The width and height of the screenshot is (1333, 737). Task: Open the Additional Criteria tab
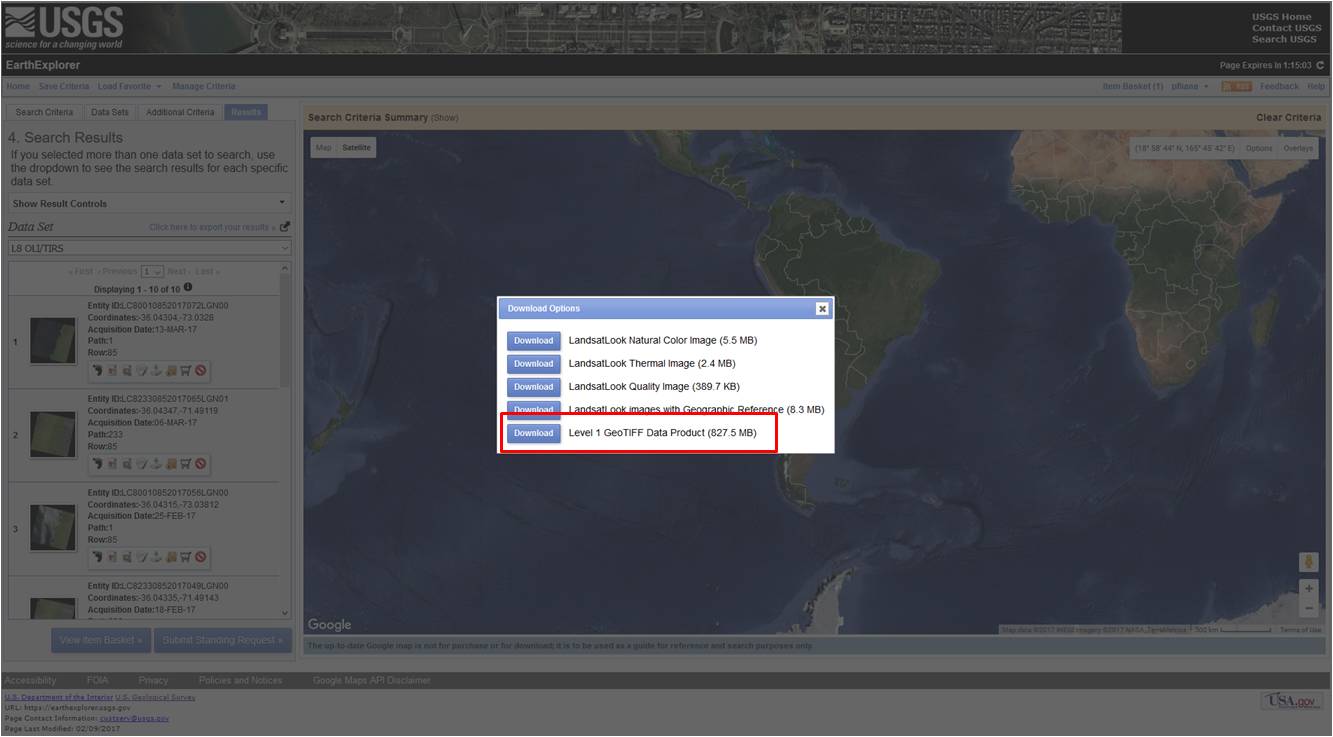coord(180,112)
